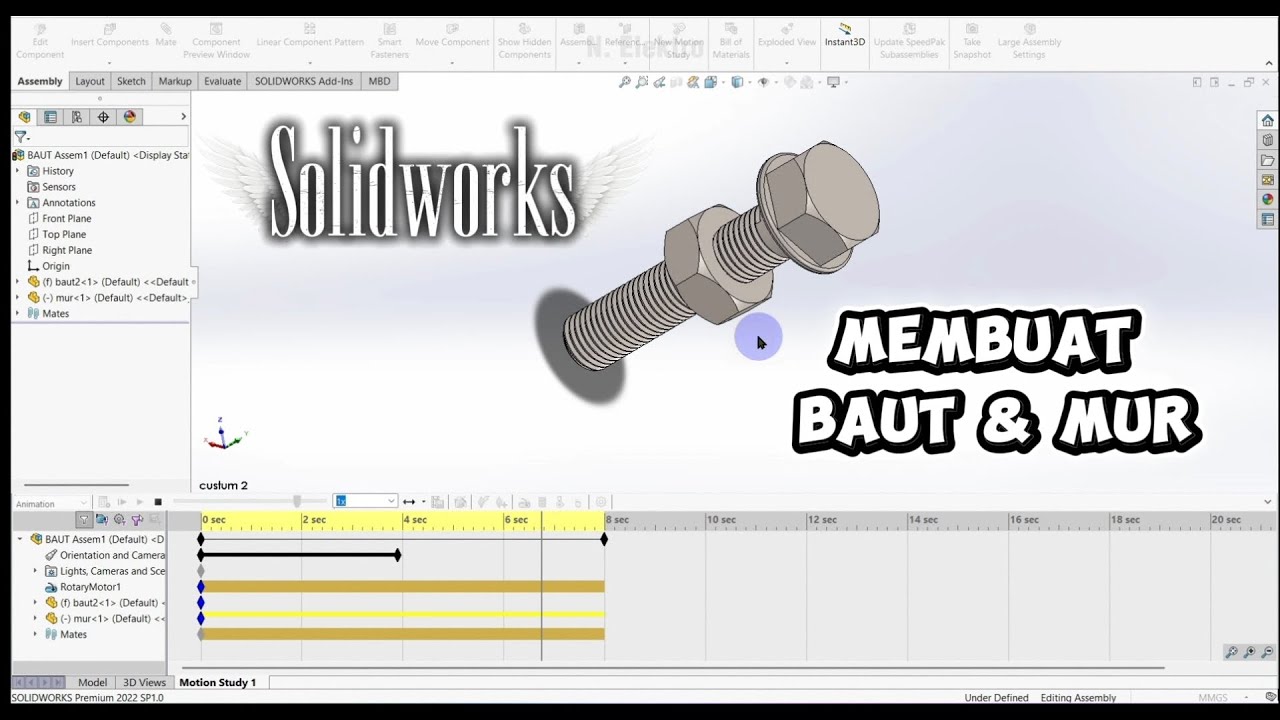The height and width of the screenshot is (720, 1280).
Task: Choose Linear Component Pattern tool
Action: point(310,36)
